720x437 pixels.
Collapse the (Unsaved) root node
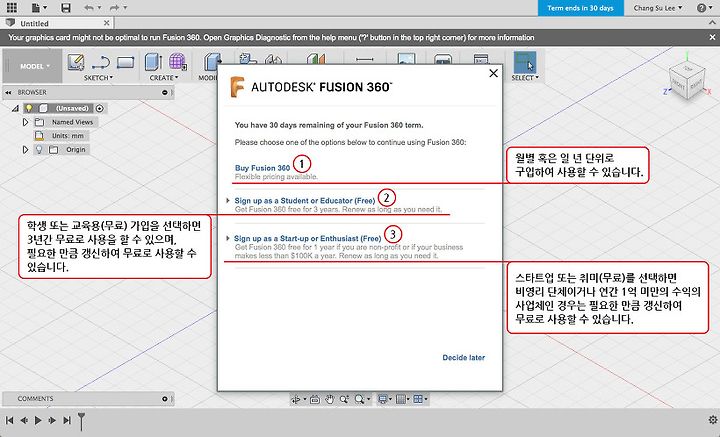tap(15, 108)
